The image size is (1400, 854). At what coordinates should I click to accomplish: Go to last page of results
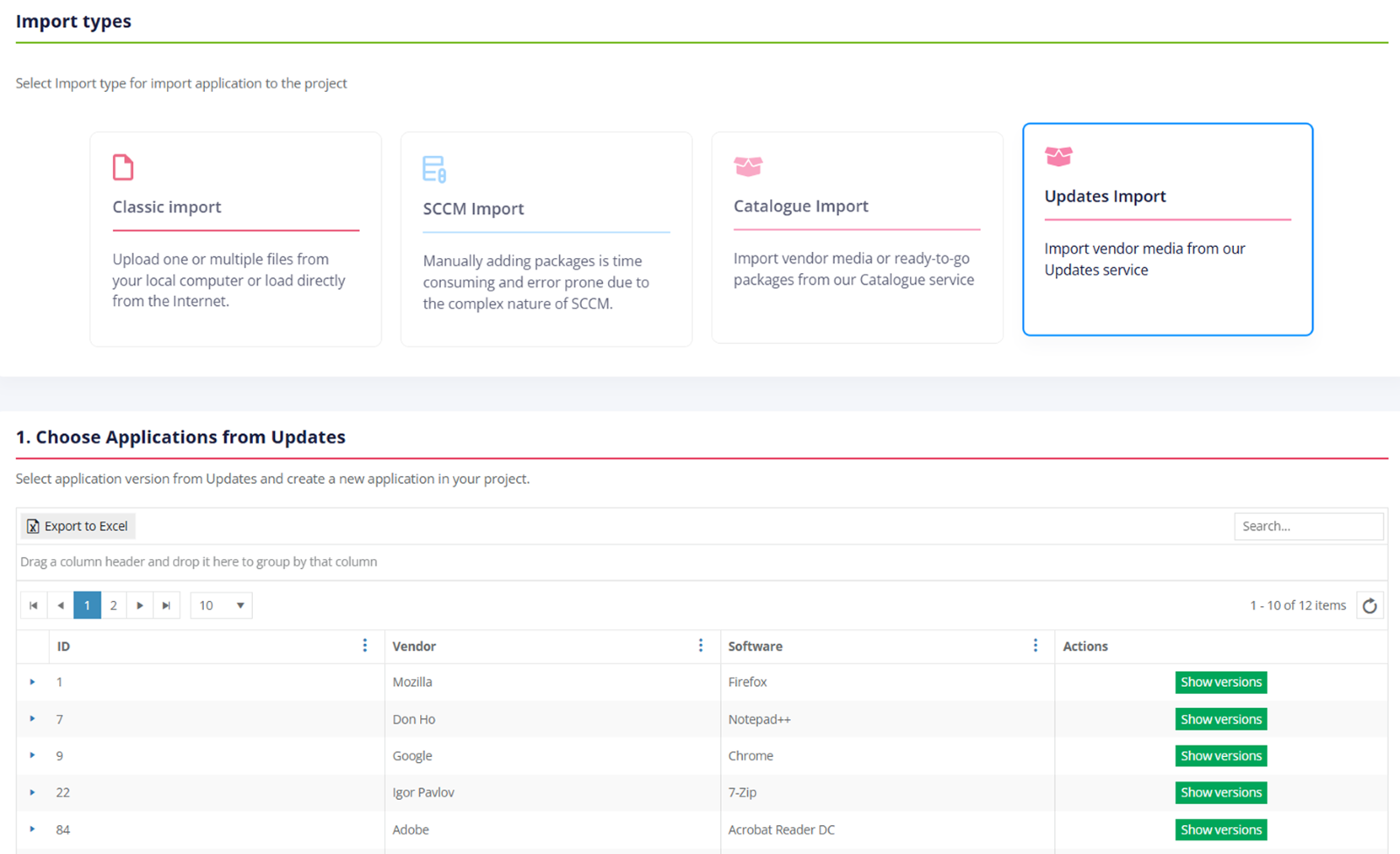166,605
